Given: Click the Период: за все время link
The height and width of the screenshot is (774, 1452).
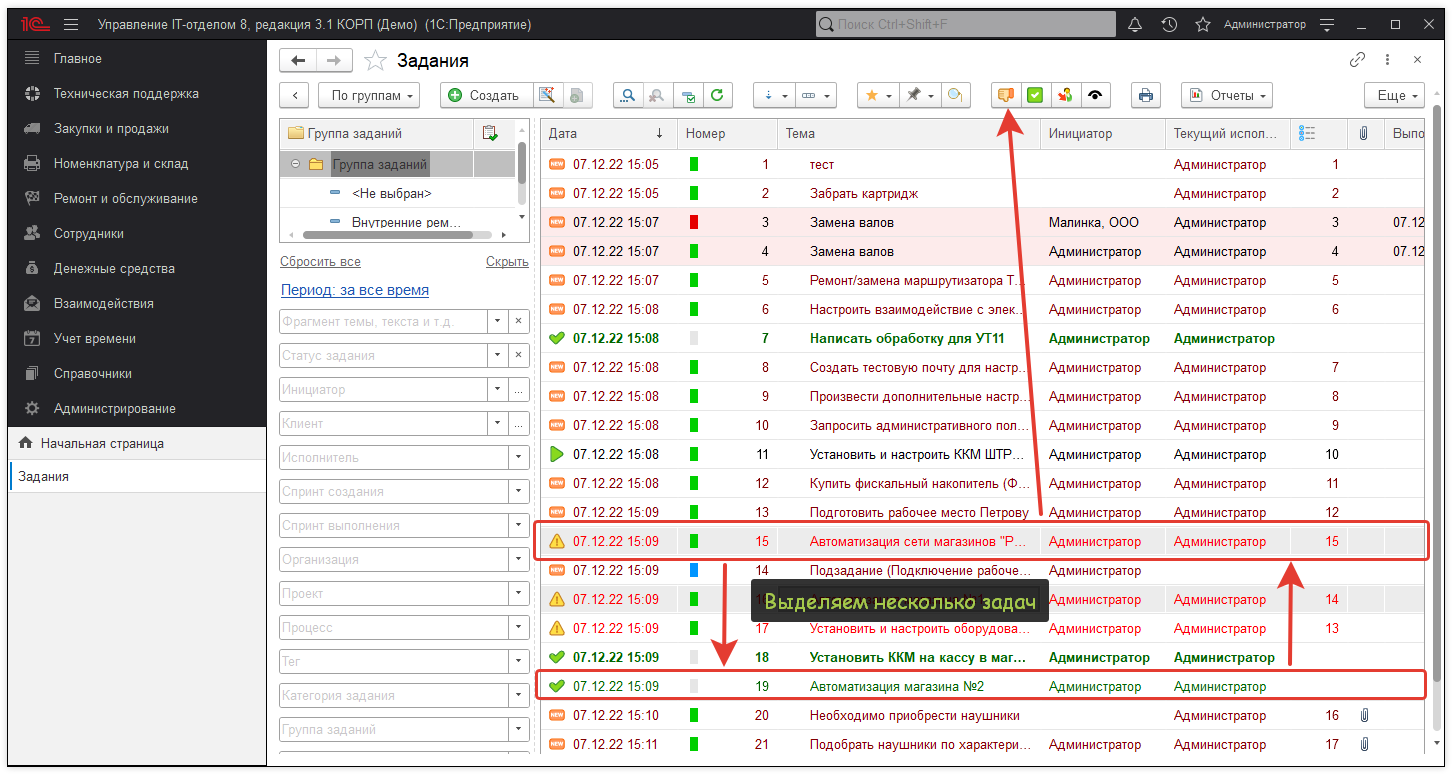Looking at the screenshot, I should point(354,290).
